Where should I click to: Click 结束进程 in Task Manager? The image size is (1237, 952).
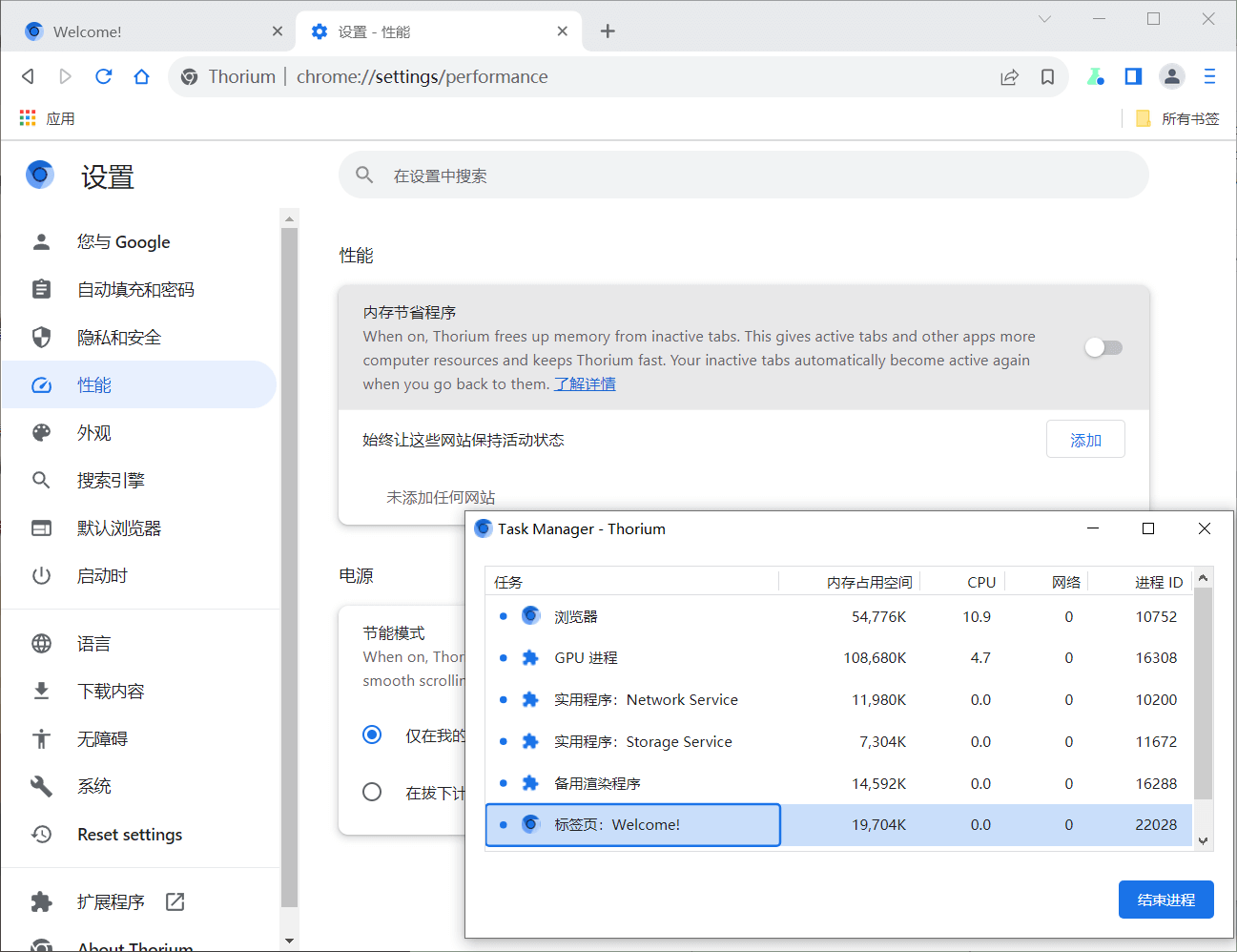pyautogui.click(x=1165, y=900)
